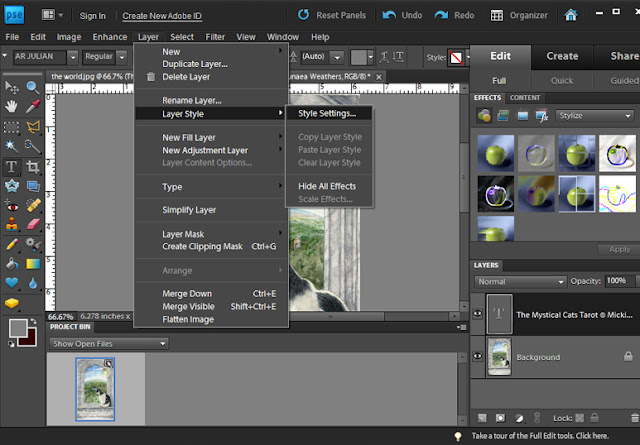Select the Crop tool in toolbox

tap(33, 166)
